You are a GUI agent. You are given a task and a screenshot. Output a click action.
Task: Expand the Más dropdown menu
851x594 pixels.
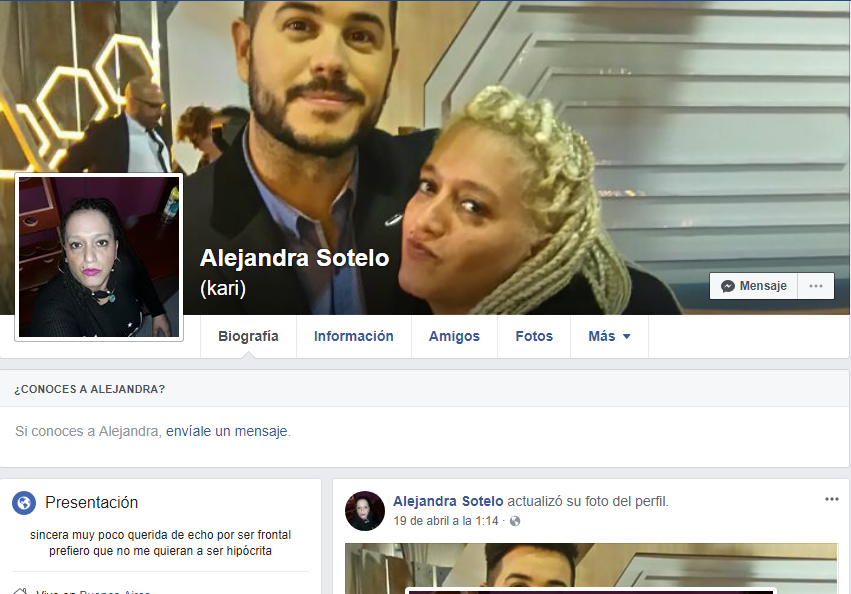(609, 336)
